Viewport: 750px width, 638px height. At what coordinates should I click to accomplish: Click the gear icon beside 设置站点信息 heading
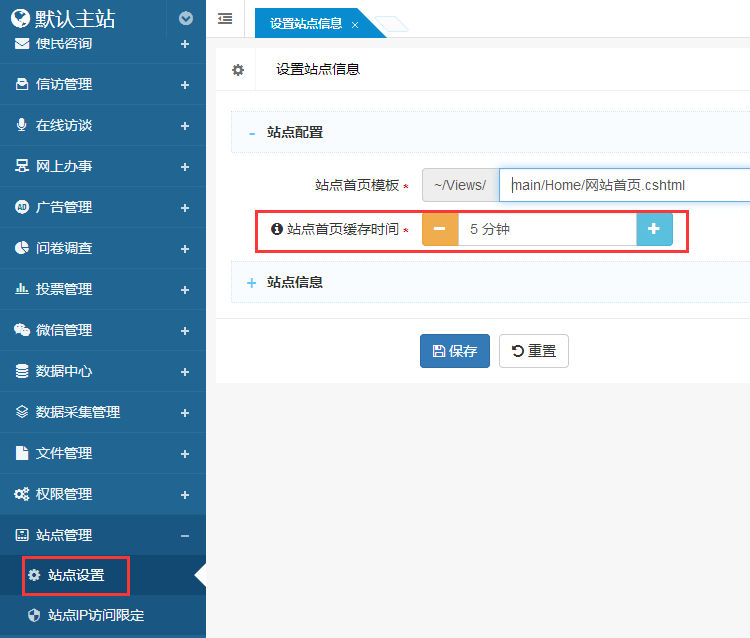point(238,70)
